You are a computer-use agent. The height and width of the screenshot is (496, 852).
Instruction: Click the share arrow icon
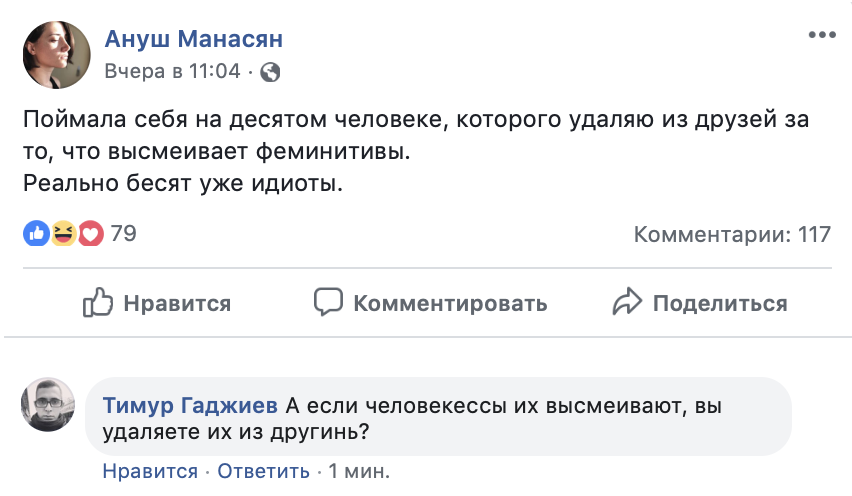(627, 302)
